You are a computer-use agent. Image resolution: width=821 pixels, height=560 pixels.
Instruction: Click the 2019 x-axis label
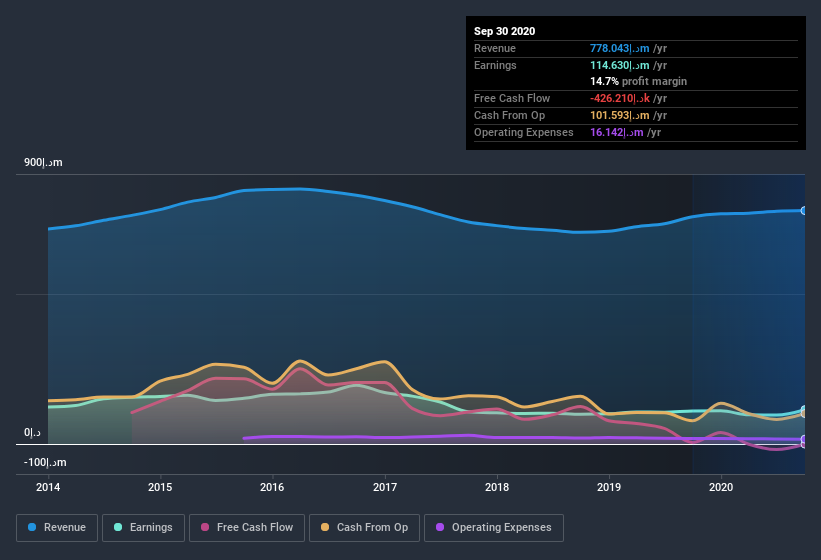(x=609, y=487)
